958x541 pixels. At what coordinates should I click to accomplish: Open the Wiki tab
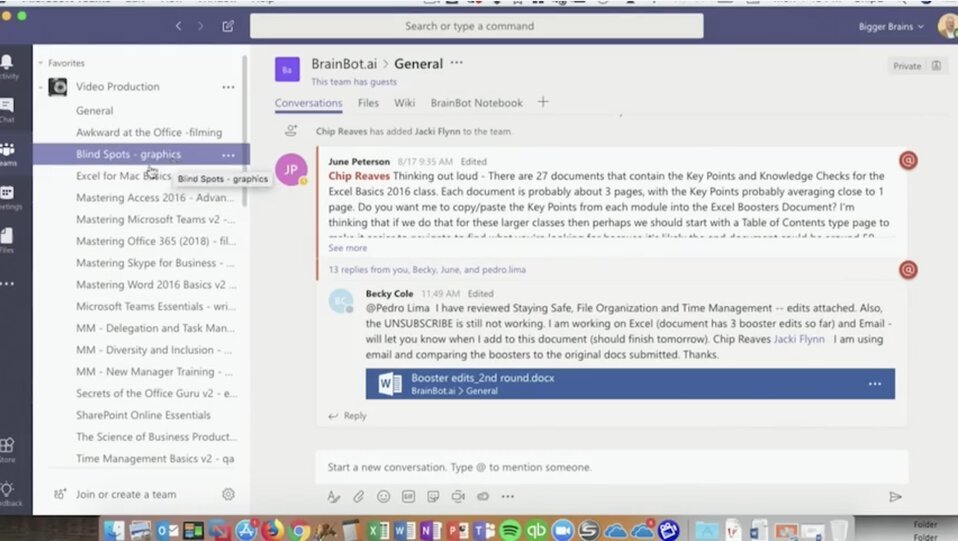pos(404,103)
